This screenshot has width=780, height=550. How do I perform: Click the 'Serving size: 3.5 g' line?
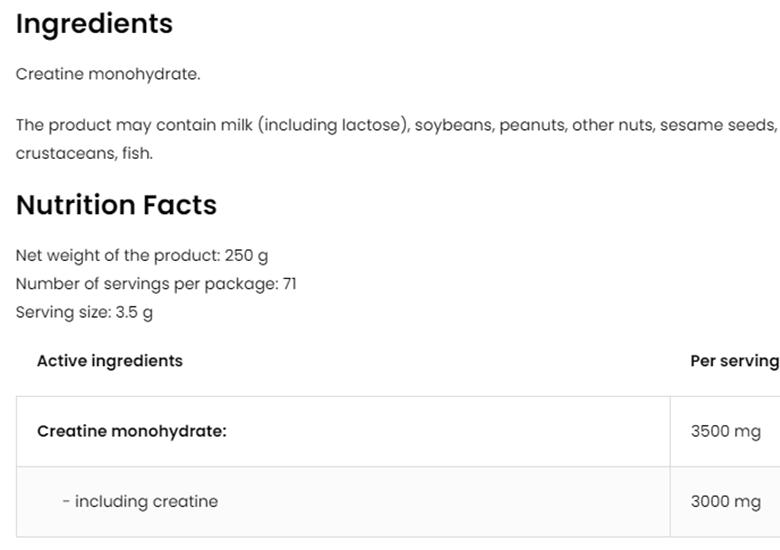[x=84, y=312]
